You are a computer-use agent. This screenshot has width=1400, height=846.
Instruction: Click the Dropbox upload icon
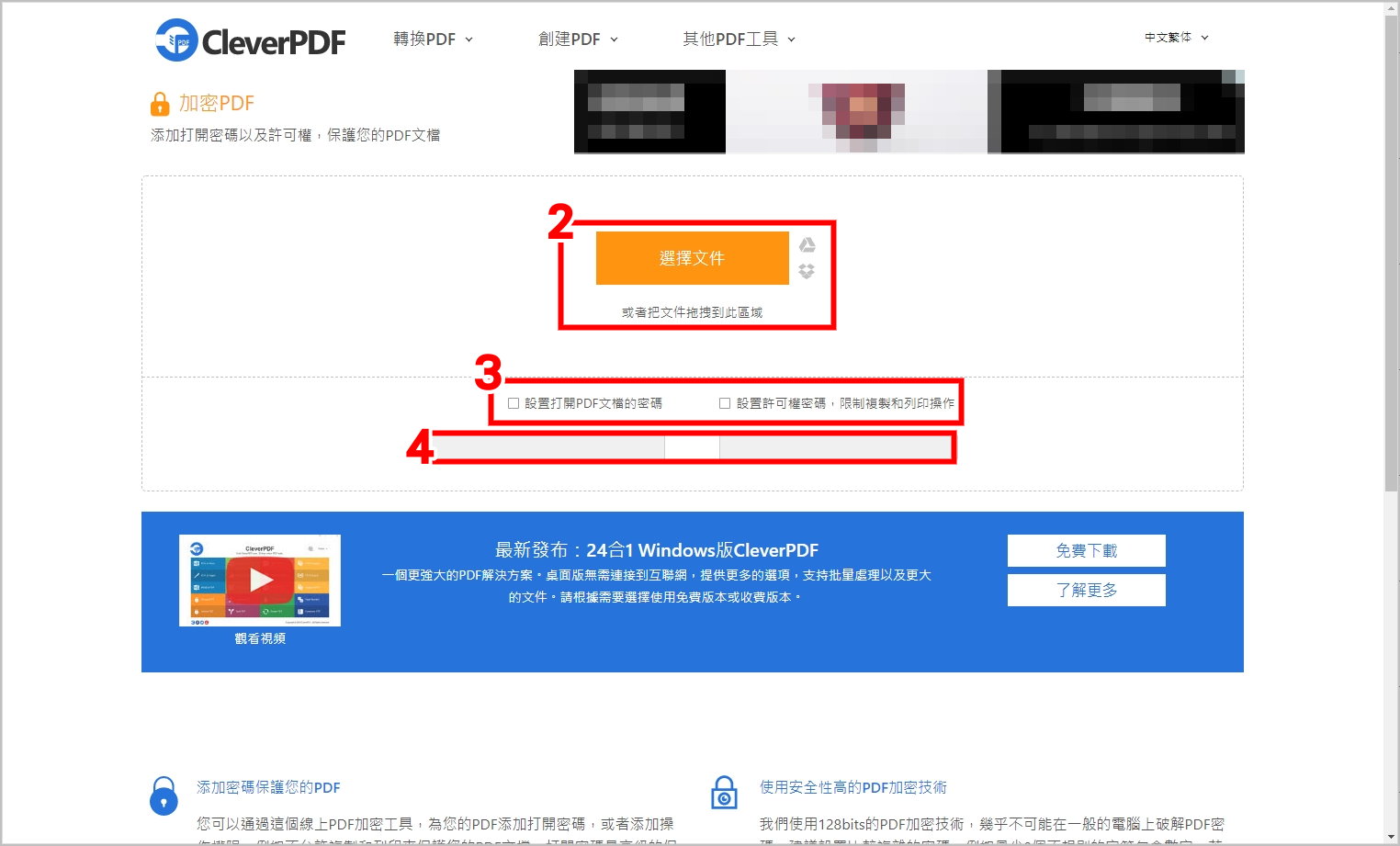[807, 271]
